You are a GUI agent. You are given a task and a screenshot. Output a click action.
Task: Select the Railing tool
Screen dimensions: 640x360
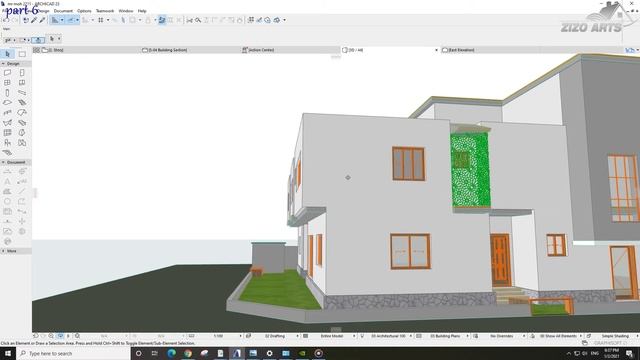[7, 113]
